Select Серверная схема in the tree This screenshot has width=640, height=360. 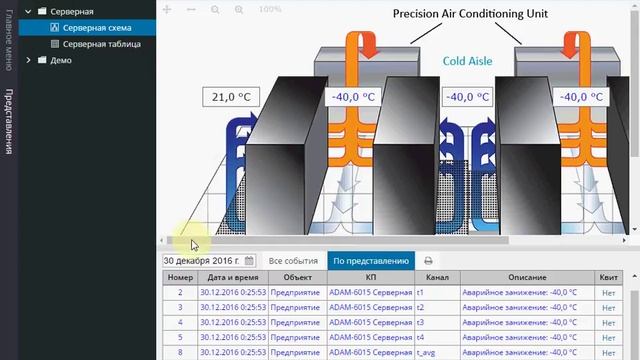coord(87,28)
